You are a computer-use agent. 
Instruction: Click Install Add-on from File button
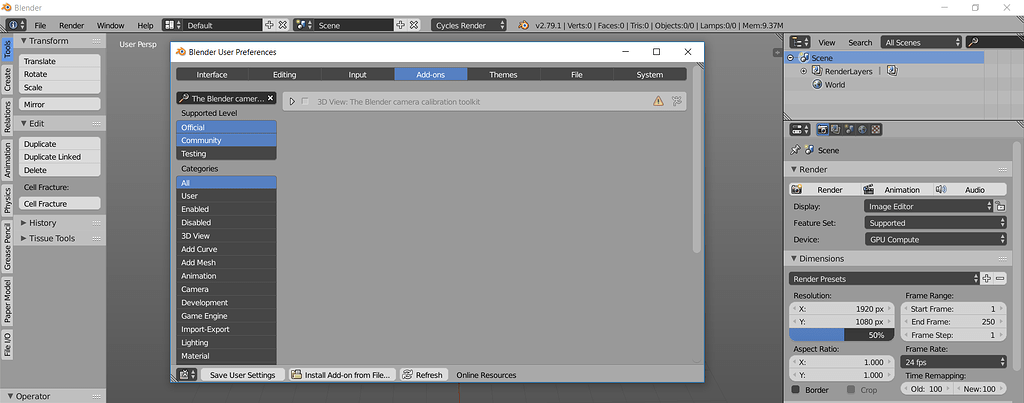342,375
